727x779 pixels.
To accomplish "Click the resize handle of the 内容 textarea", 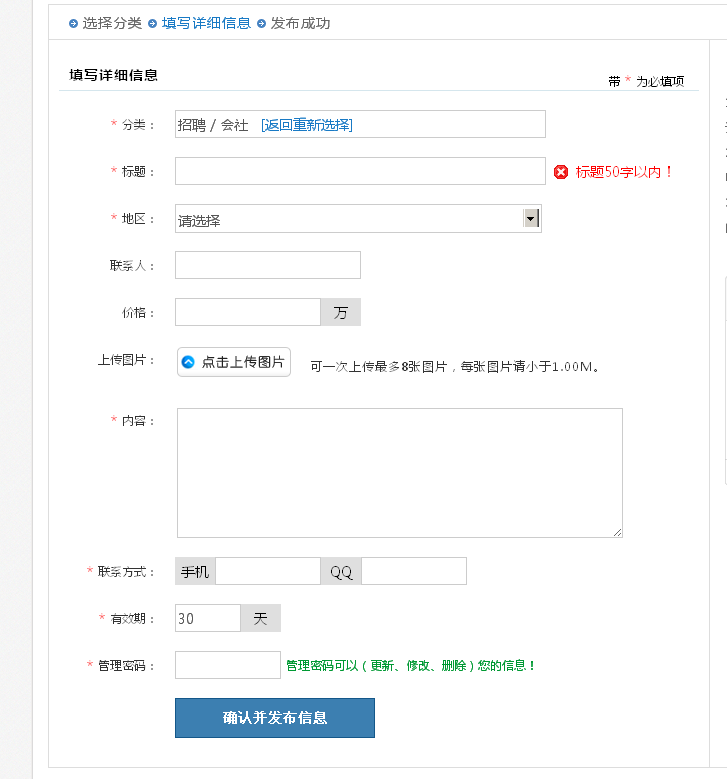I will click(x=617, y=532).
